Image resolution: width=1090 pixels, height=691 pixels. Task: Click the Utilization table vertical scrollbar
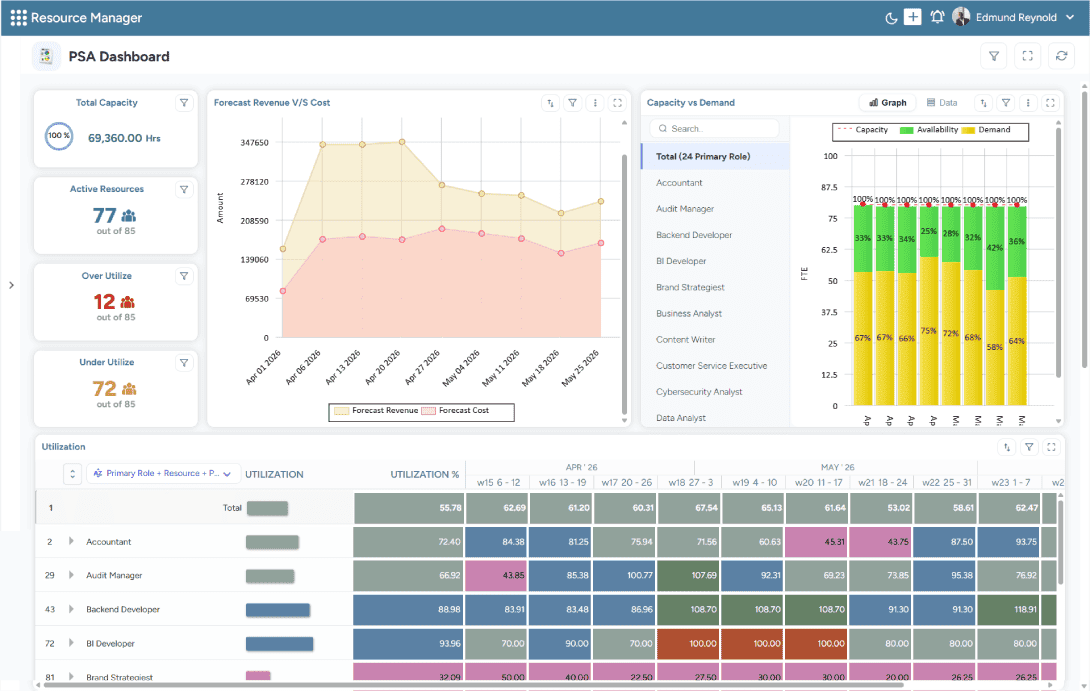1061,542
